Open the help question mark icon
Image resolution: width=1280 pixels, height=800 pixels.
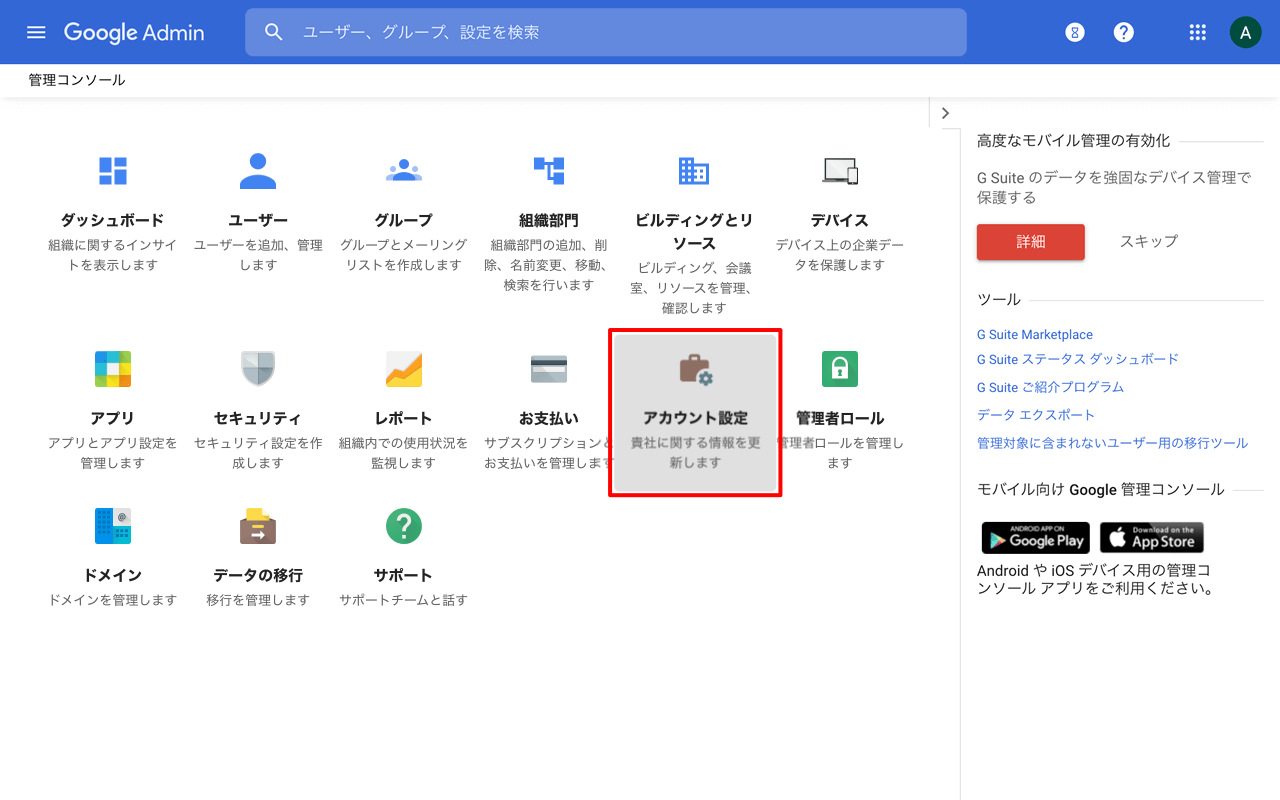click(1124, 32)
